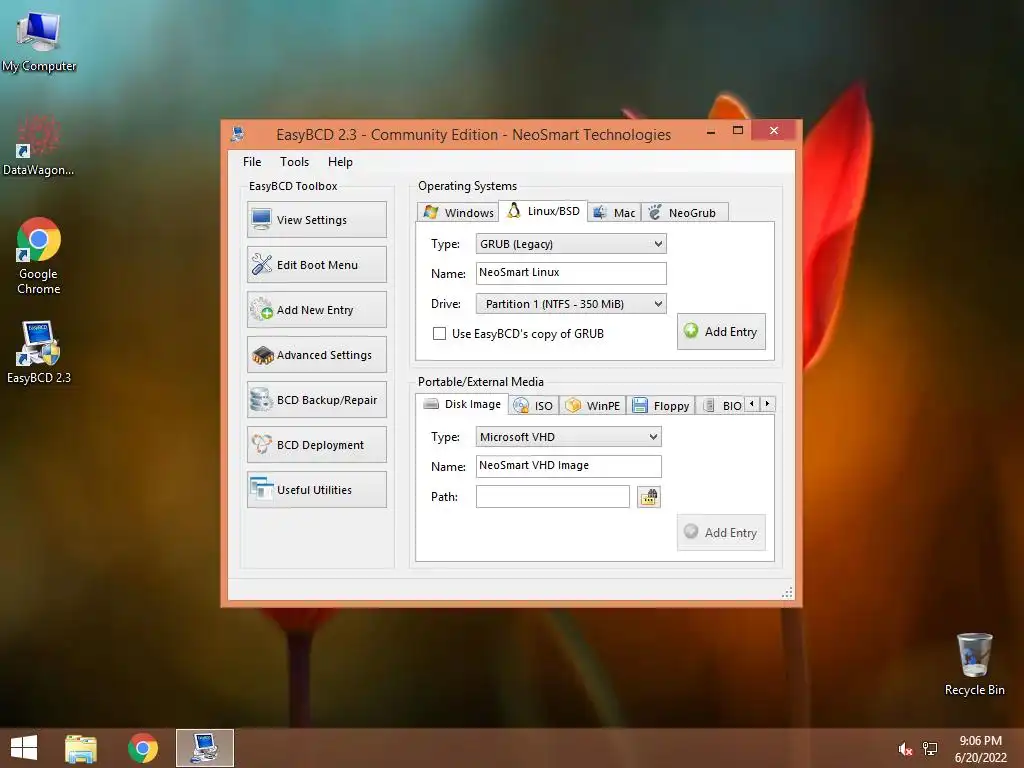
Task: Switch to the WinPE tab
Action: point(593,406)
